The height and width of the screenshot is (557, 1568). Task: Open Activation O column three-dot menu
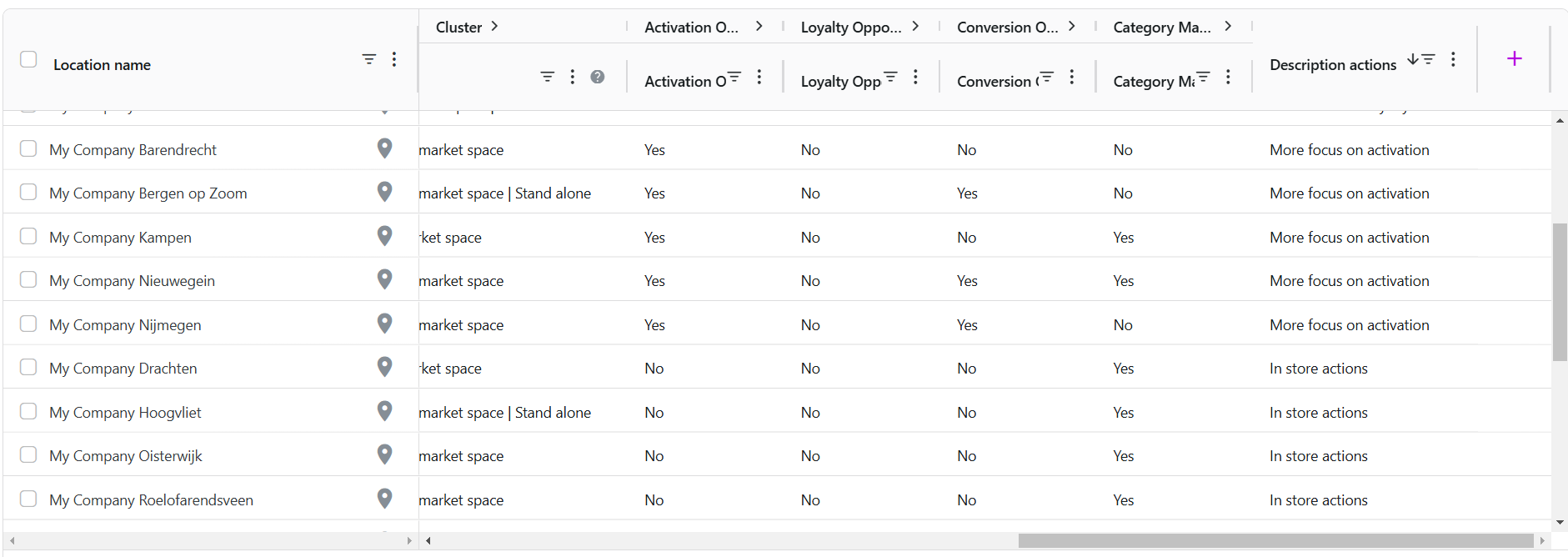pyautogui.click(x=759, y=77)
